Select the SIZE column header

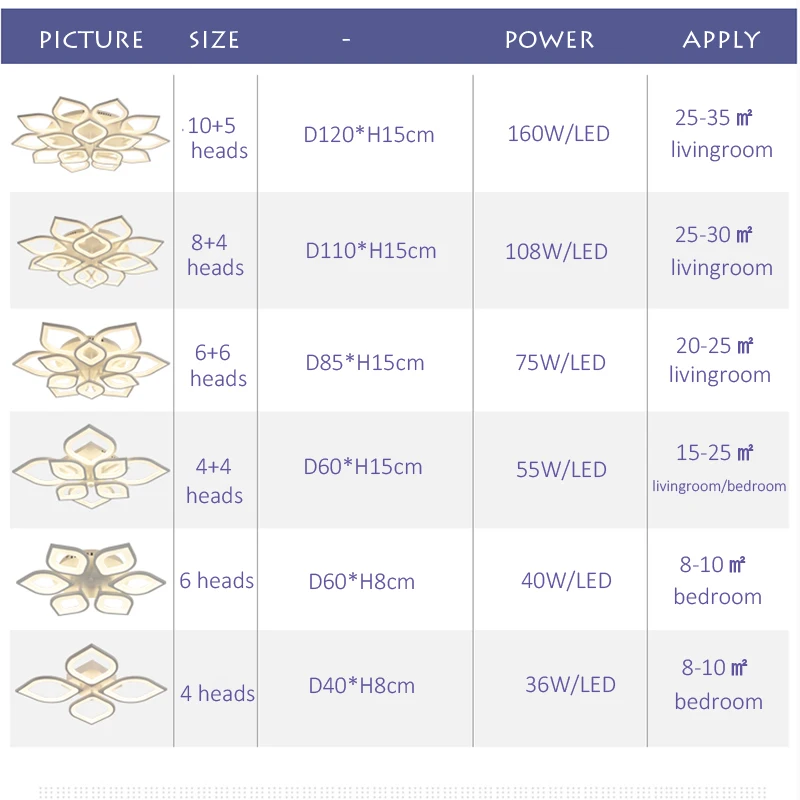click(x=214, y=40)
